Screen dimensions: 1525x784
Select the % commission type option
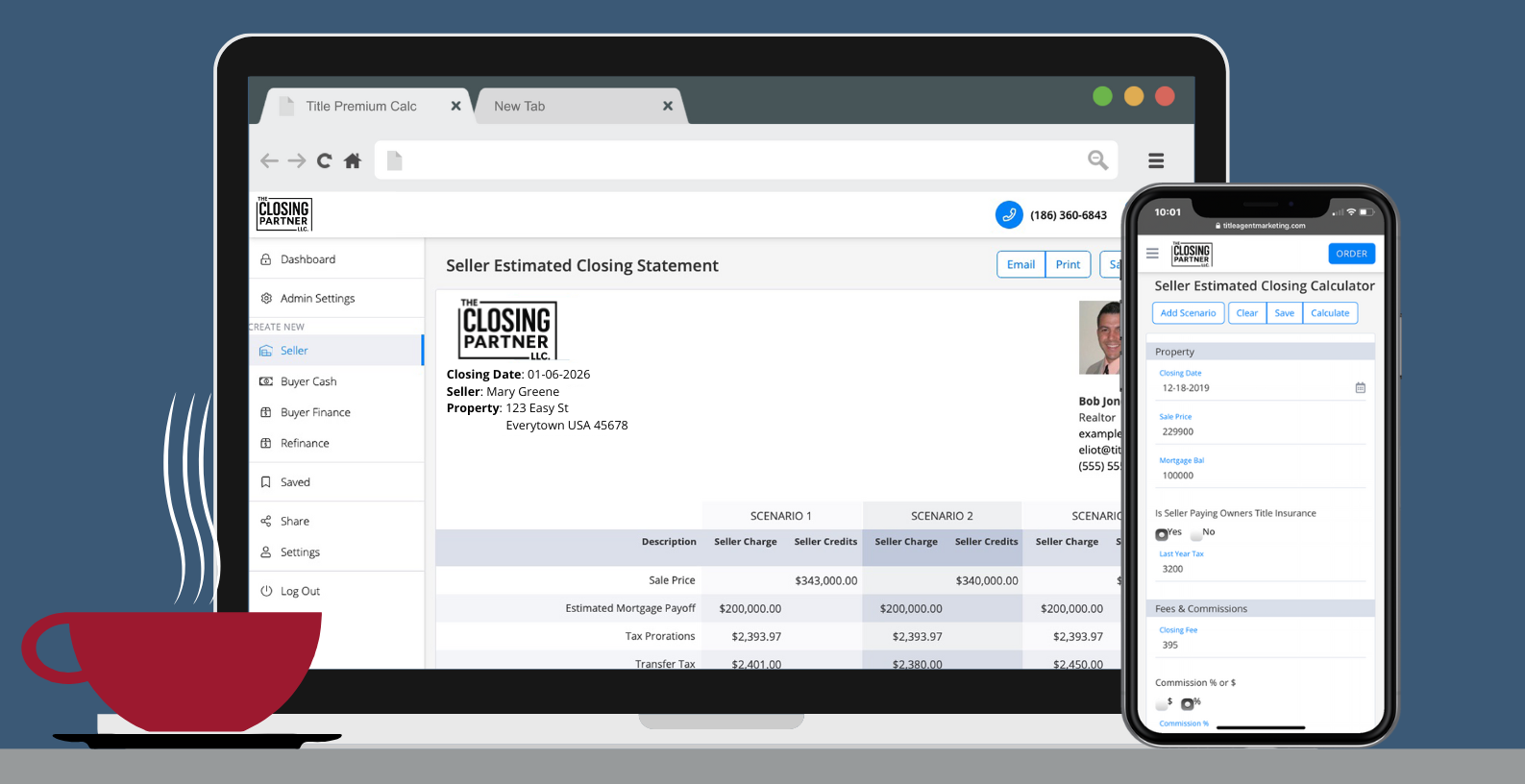coord(1188,703)
